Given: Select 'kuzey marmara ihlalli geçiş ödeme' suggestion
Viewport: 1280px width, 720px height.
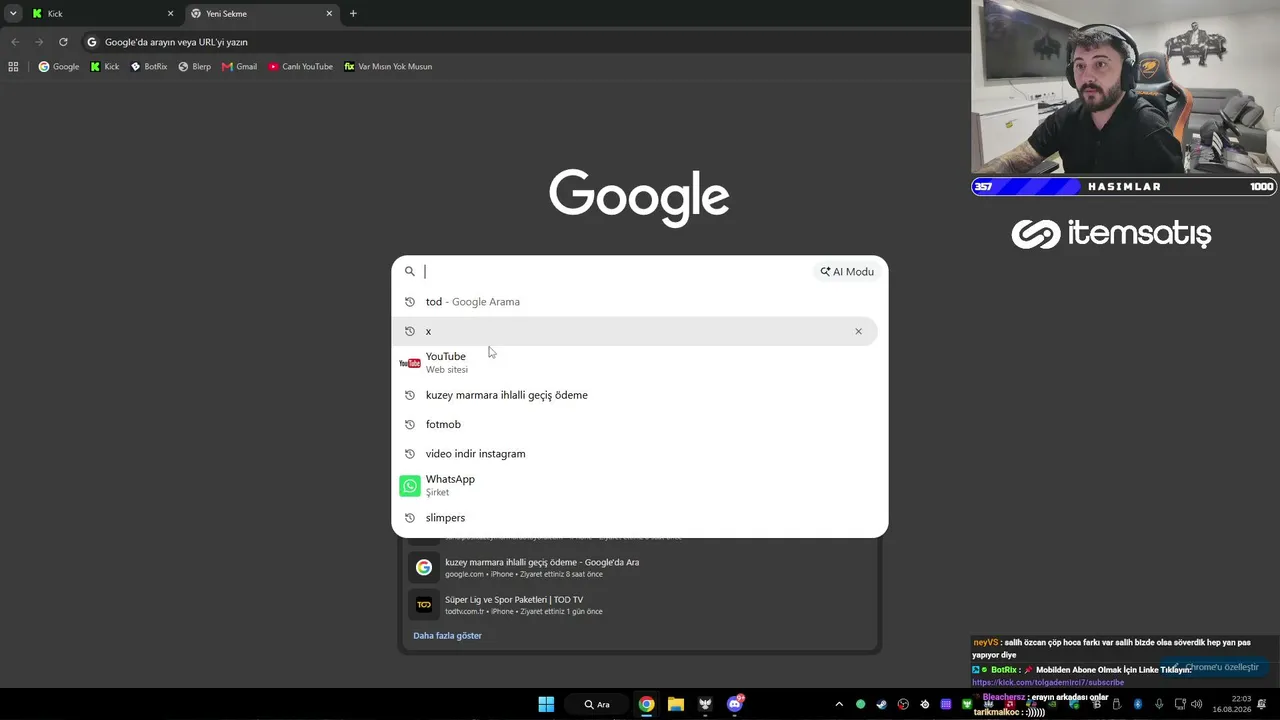Looking at the screenshot, I should point(635,395).
